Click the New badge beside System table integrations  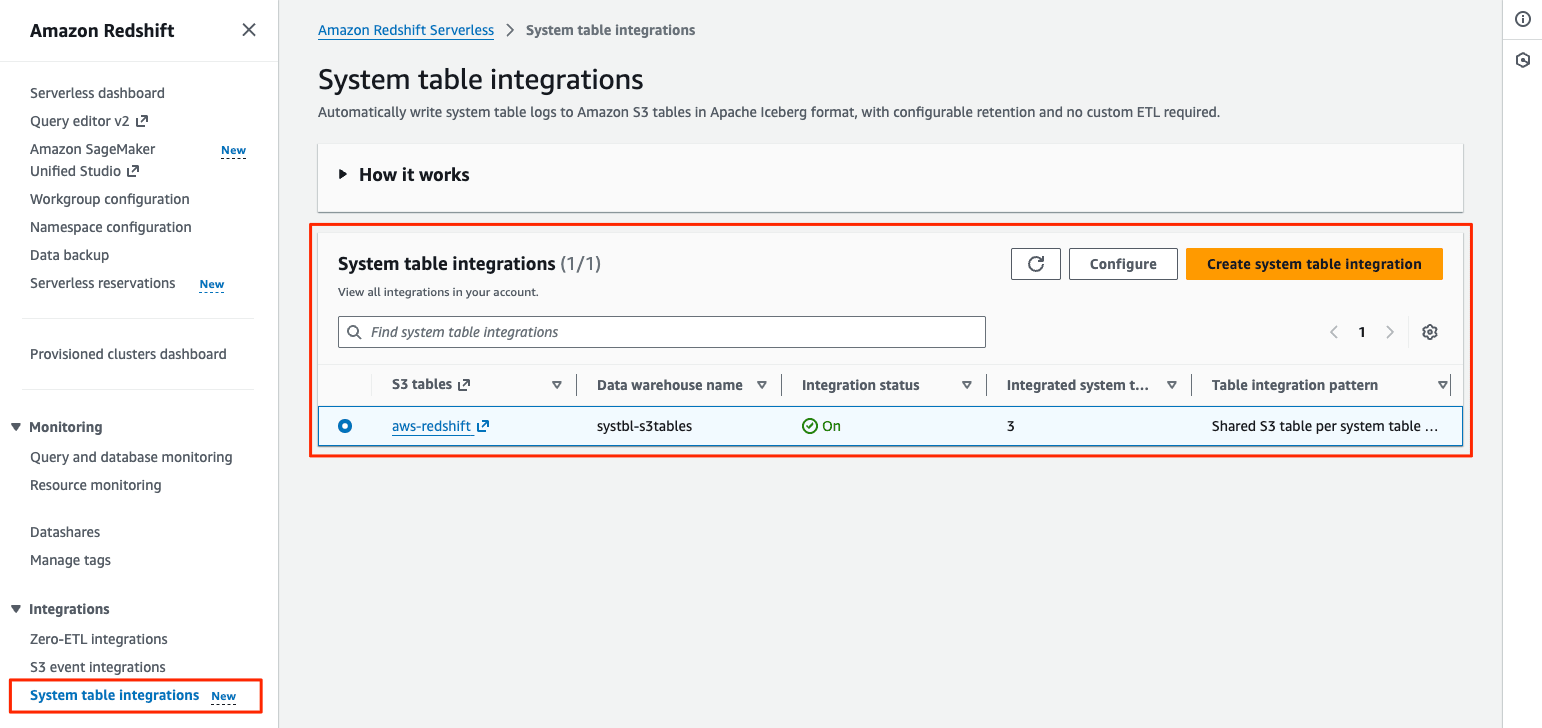tap(224, 697)
